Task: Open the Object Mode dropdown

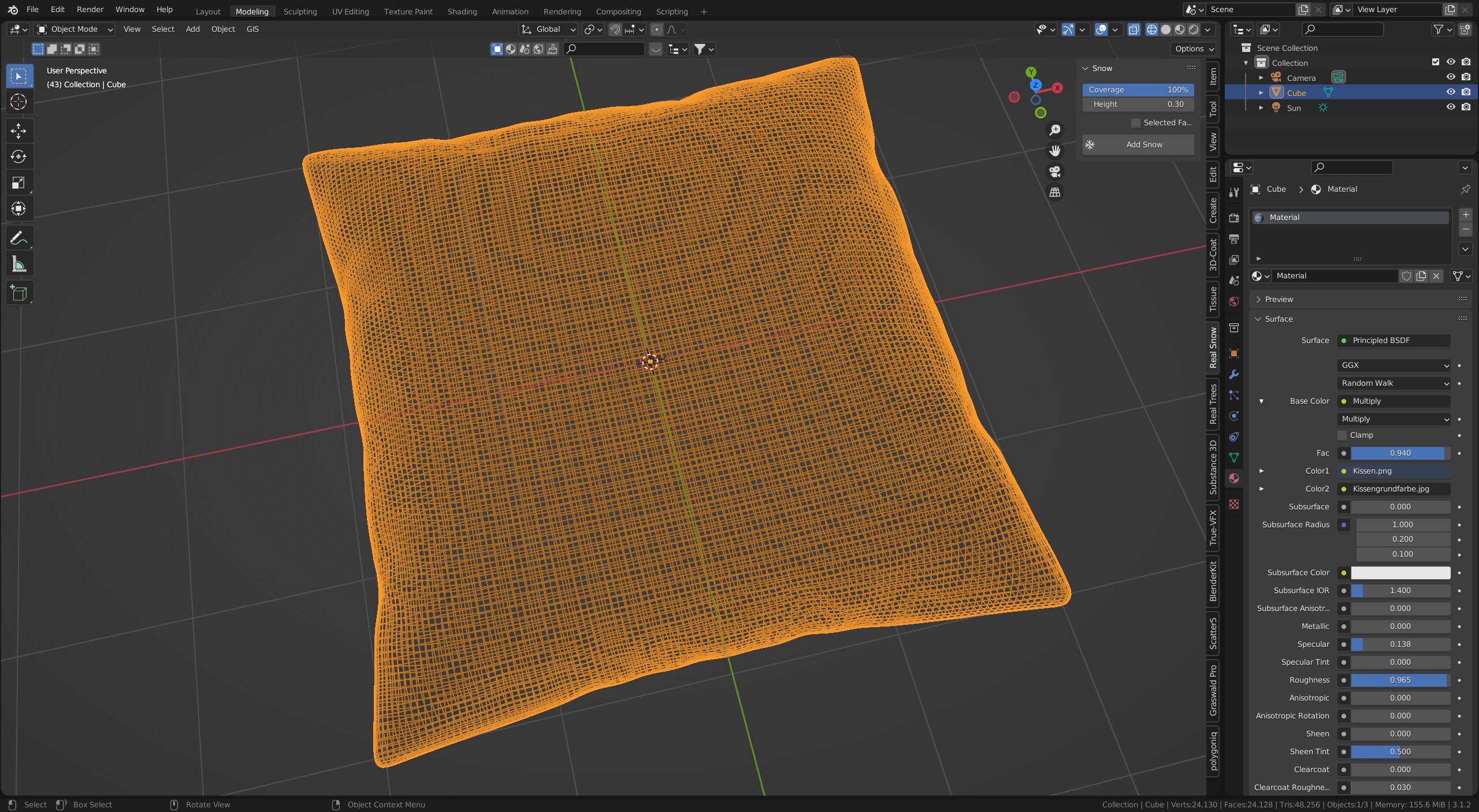Action: click(x=75, y=29)
